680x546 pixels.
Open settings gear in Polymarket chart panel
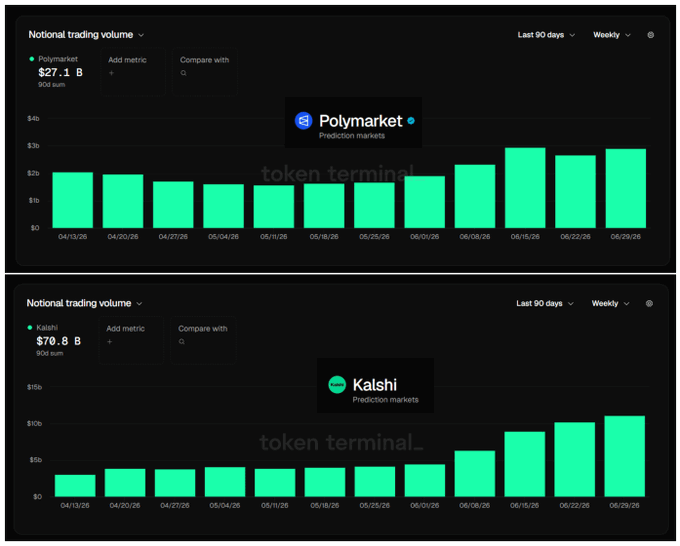[651, 35]
